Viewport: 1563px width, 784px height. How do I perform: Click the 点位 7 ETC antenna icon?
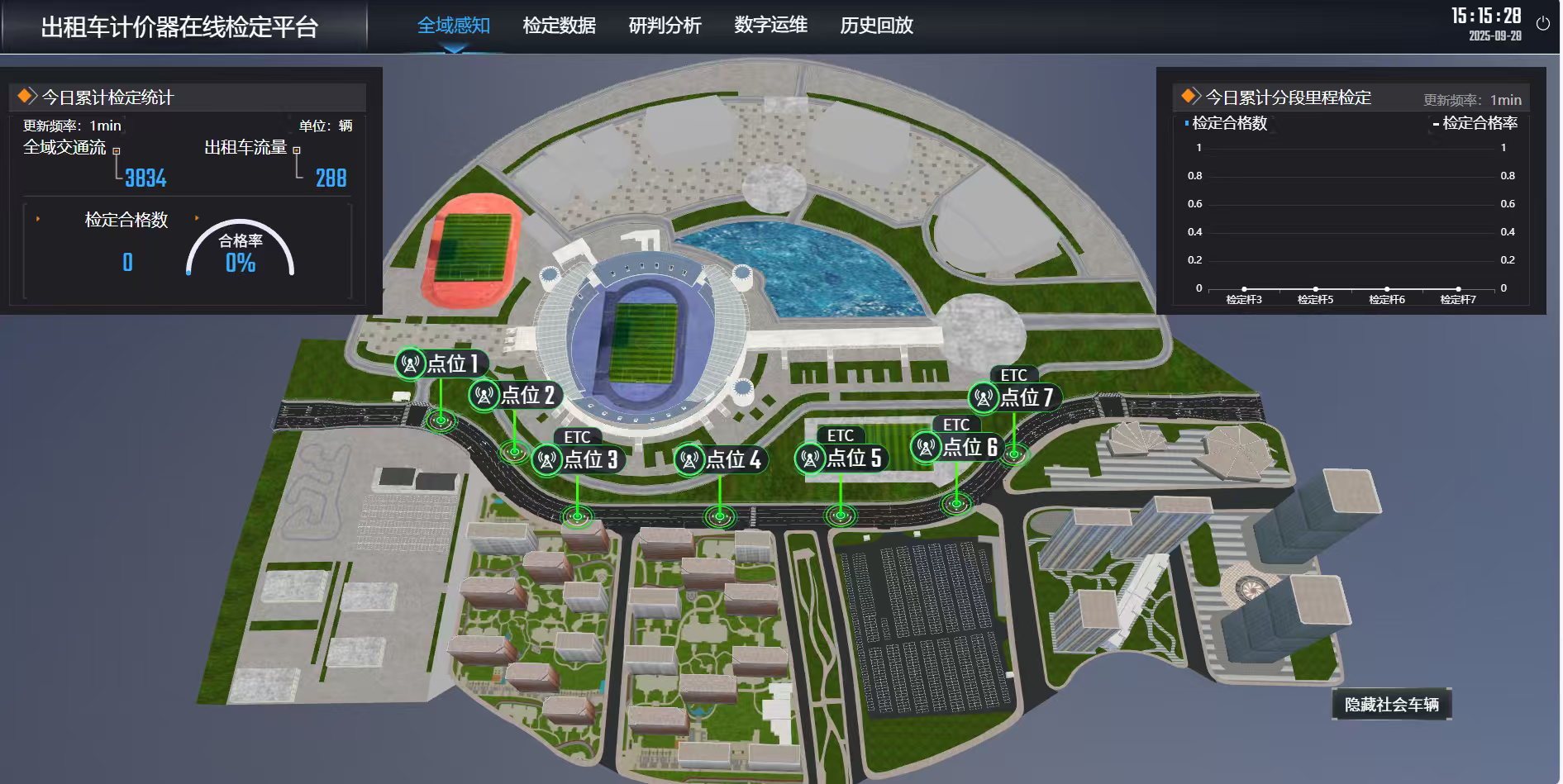pyautogui.click(x=984, y=397)
